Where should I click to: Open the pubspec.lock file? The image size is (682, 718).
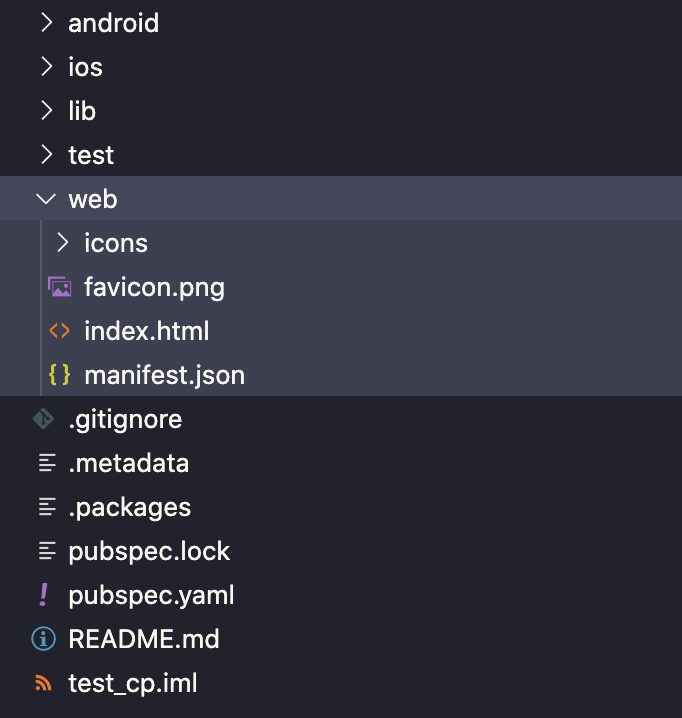tap(149, 551)
